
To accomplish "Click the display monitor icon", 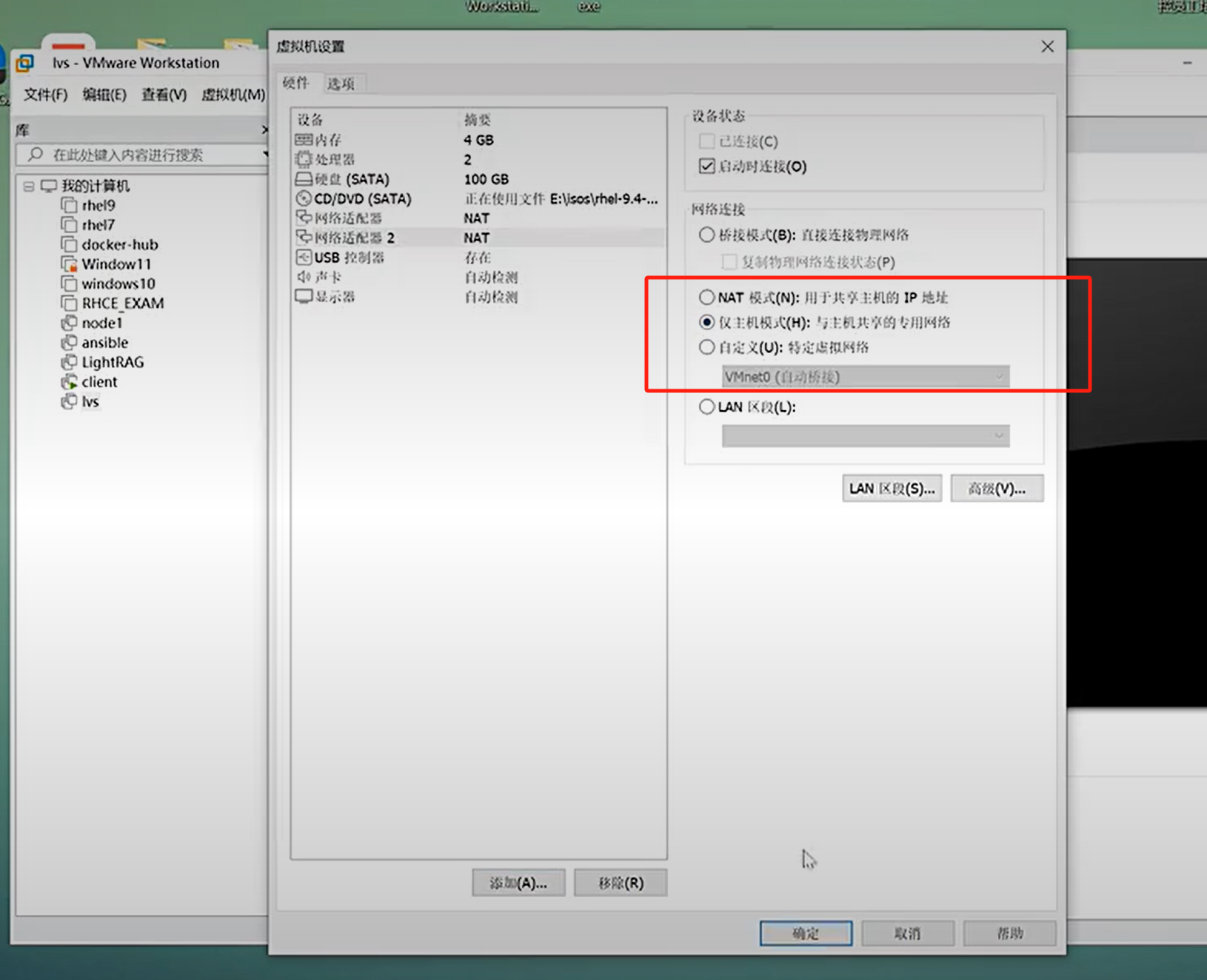I will (304, 296).
